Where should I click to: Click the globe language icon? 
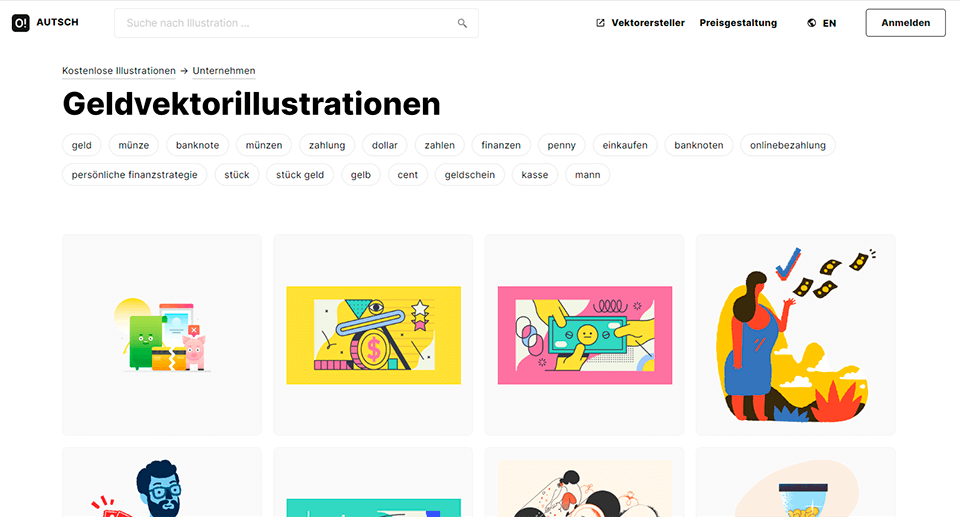point(811,23)
